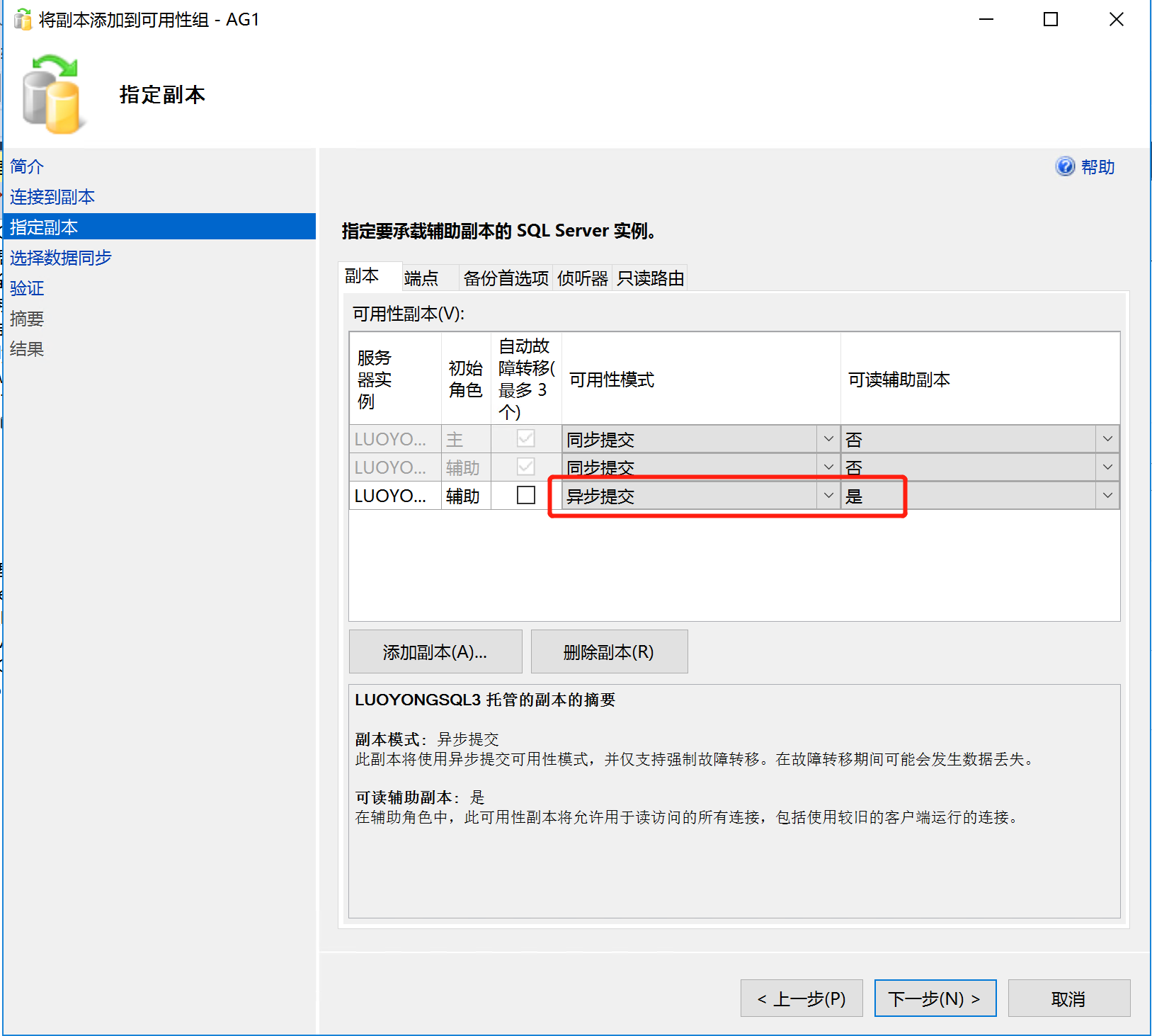Click 可读辅助副本 column header

980,379
